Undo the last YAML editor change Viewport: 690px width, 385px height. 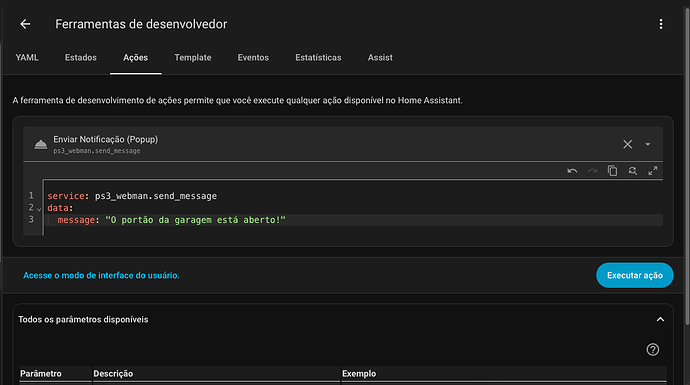pyautogui.click(x=572, y=171)
